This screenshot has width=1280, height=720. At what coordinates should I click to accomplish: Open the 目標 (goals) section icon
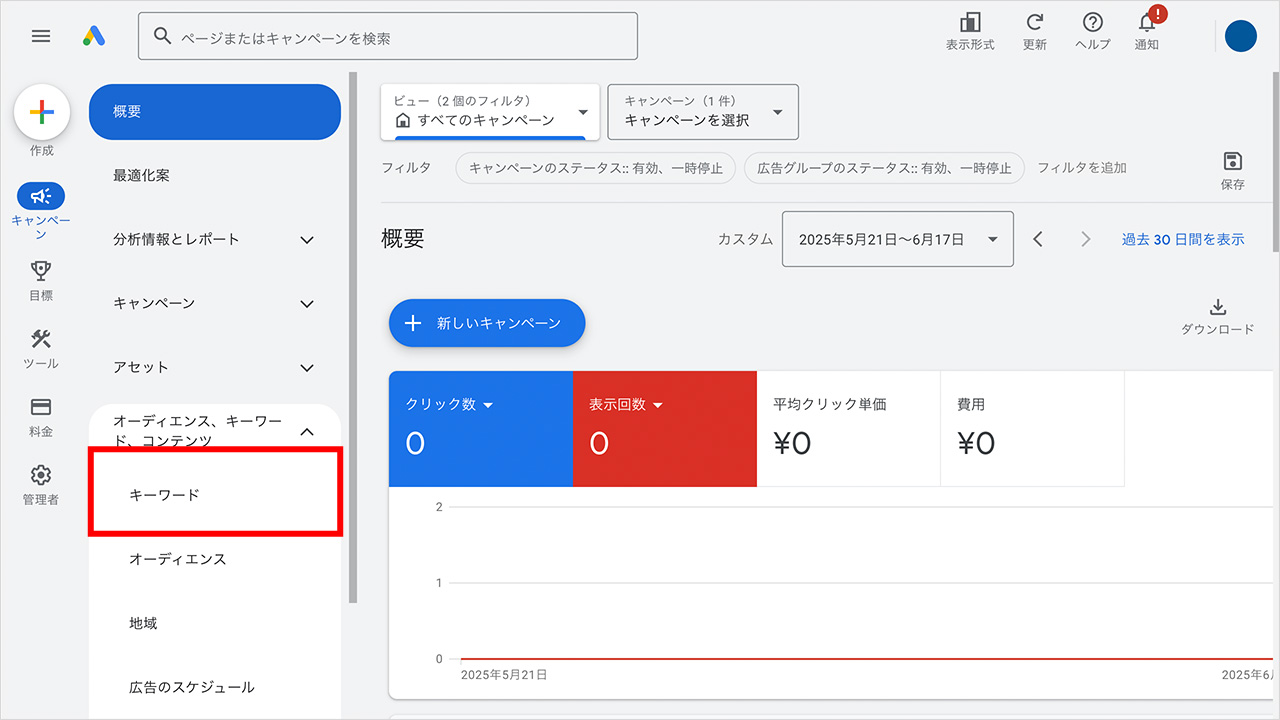click(41, 272)
